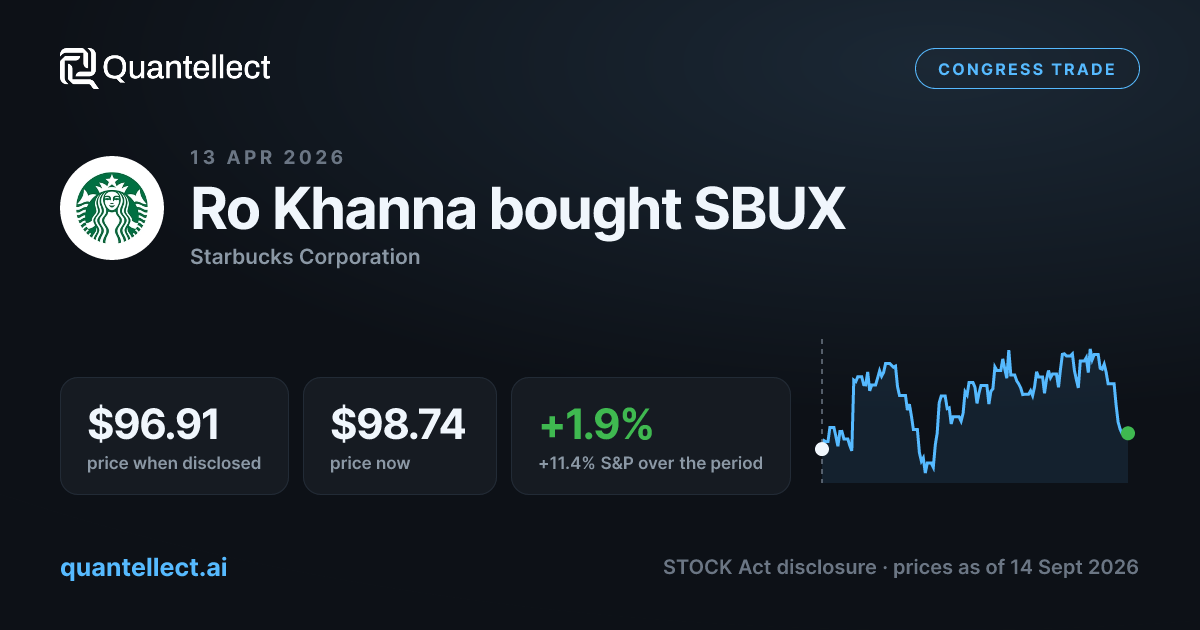This screenshot has width=1200, height=630.
Task: Click the price now label
Action: click(370, 463)
